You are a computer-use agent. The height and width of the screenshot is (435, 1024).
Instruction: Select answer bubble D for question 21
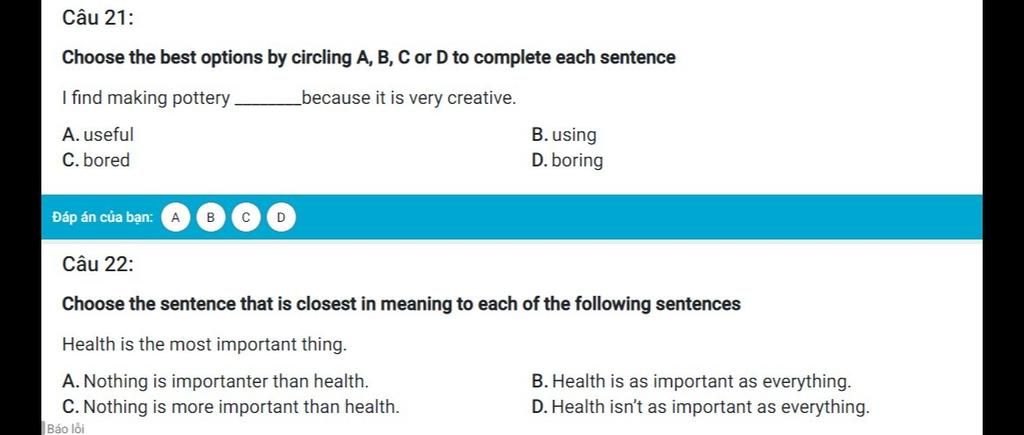tap(281, 218)
